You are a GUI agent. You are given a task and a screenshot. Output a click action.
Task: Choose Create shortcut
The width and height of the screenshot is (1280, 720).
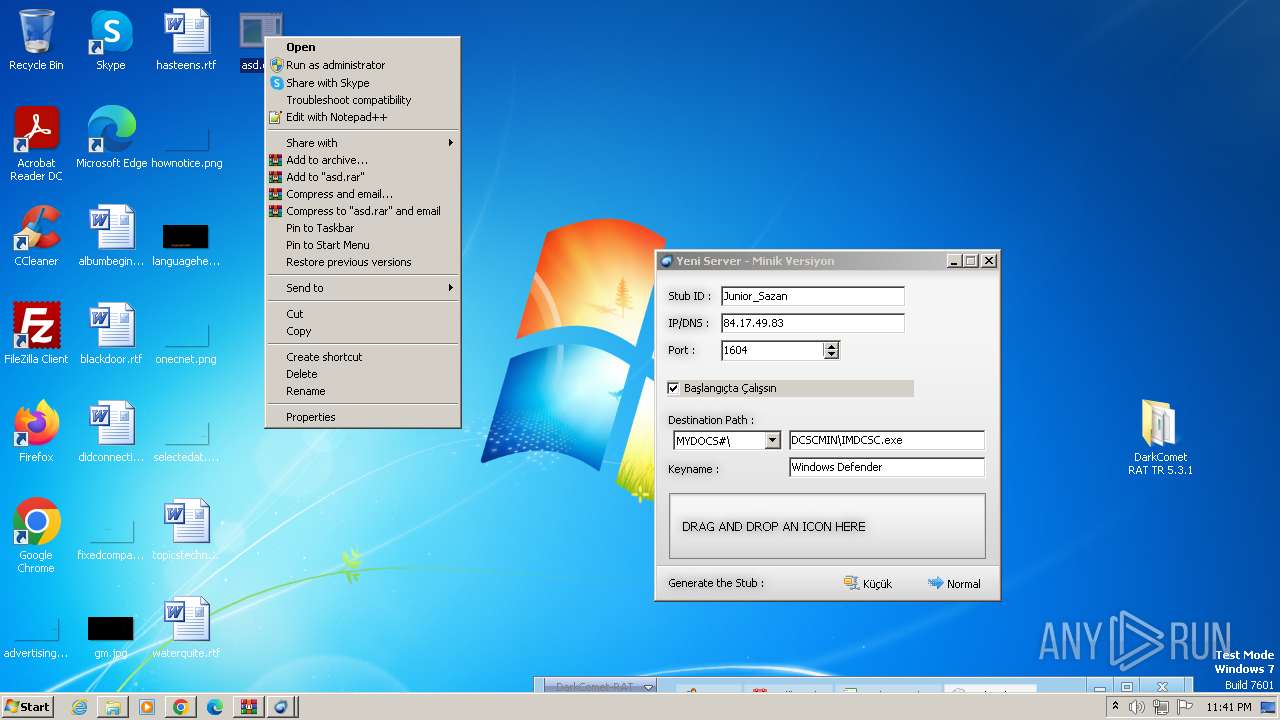point(362,357)
